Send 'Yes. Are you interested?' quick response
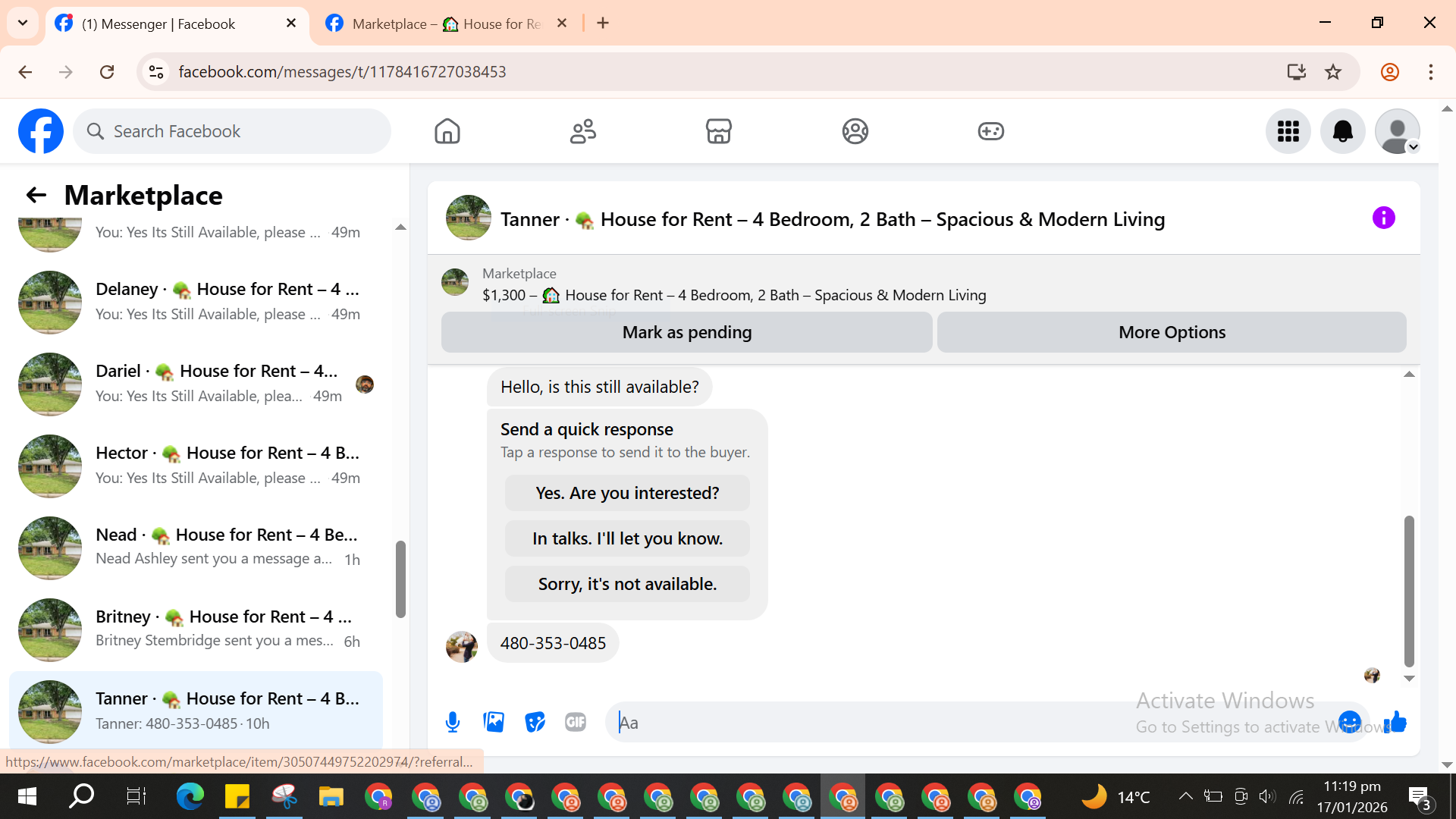The image size is (1456, 819). pyautogui.click(x=627, y=493)
